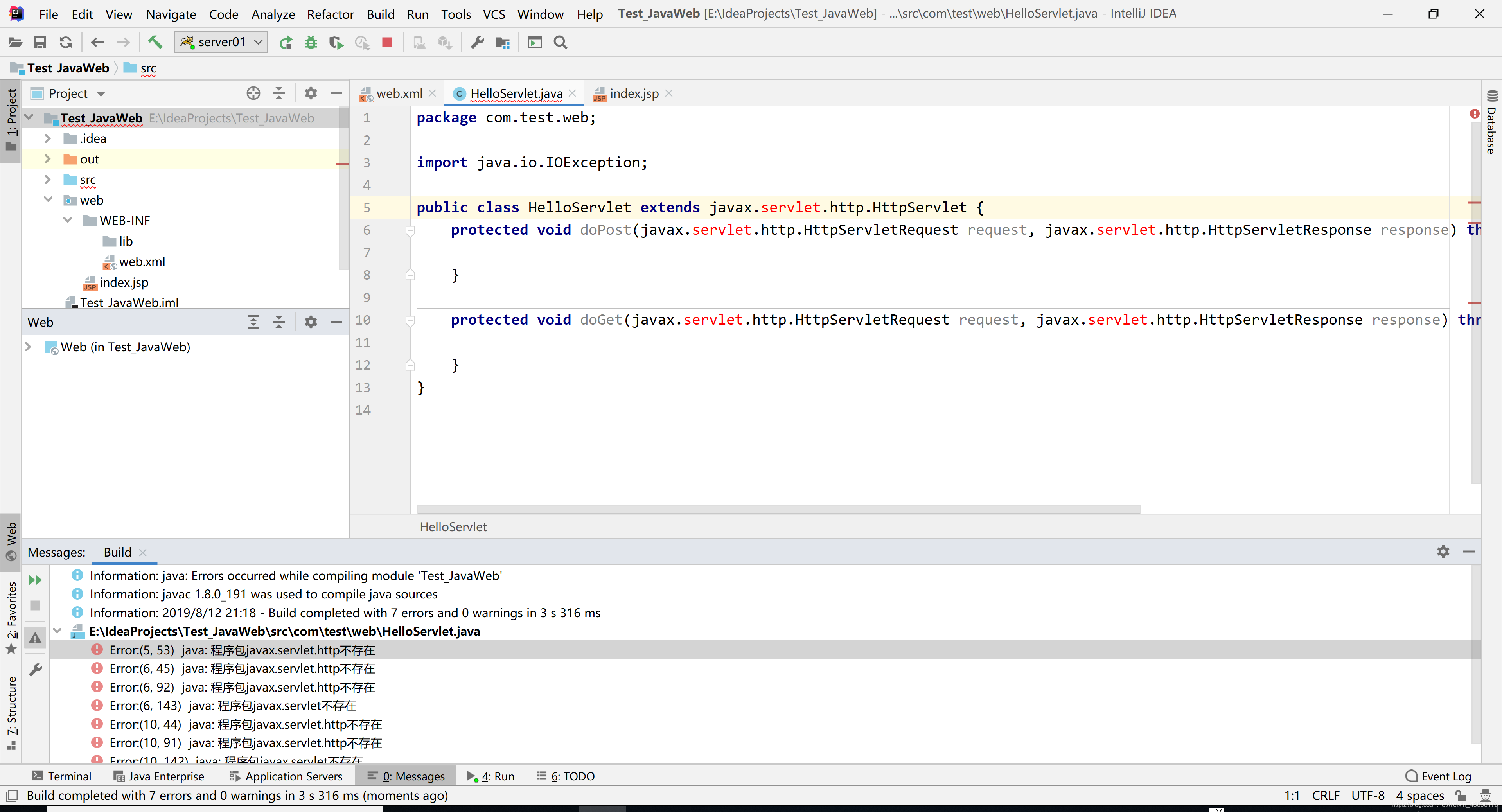Toggle the Web side tool window button
This screenshot has width=1502, height=812.
point(11,541)
